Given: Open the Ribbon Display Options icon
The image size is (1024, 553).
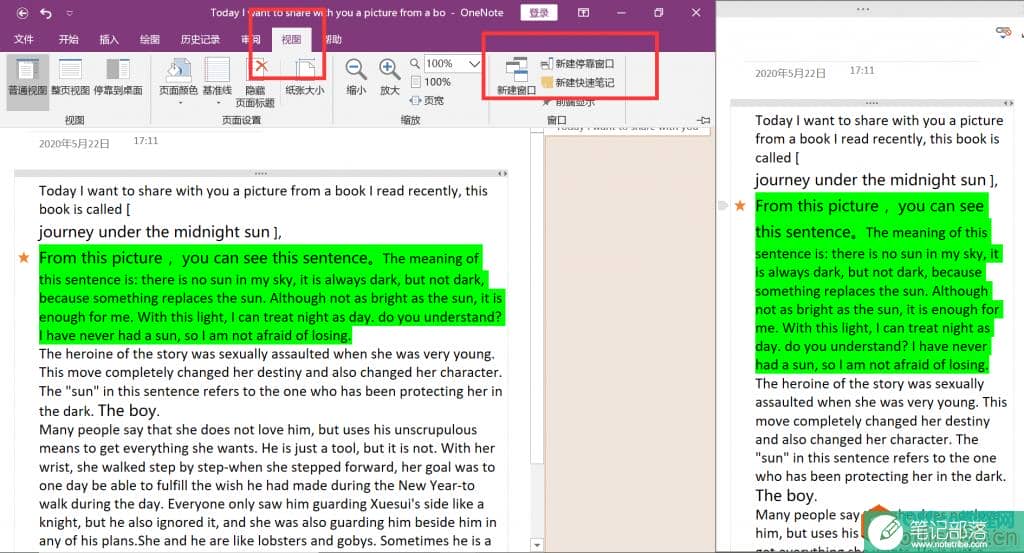Looking at the screenshot, I should point(583,12).
